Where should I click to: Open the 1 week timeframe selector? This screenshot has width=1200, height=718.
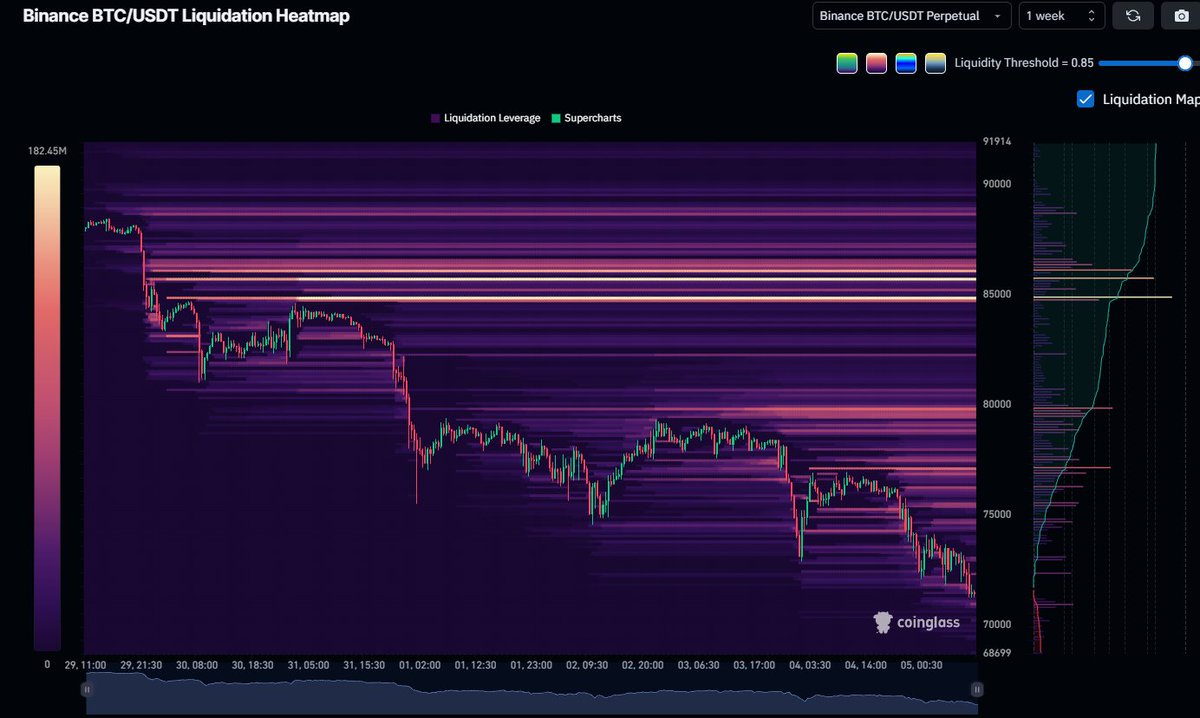1061,16
